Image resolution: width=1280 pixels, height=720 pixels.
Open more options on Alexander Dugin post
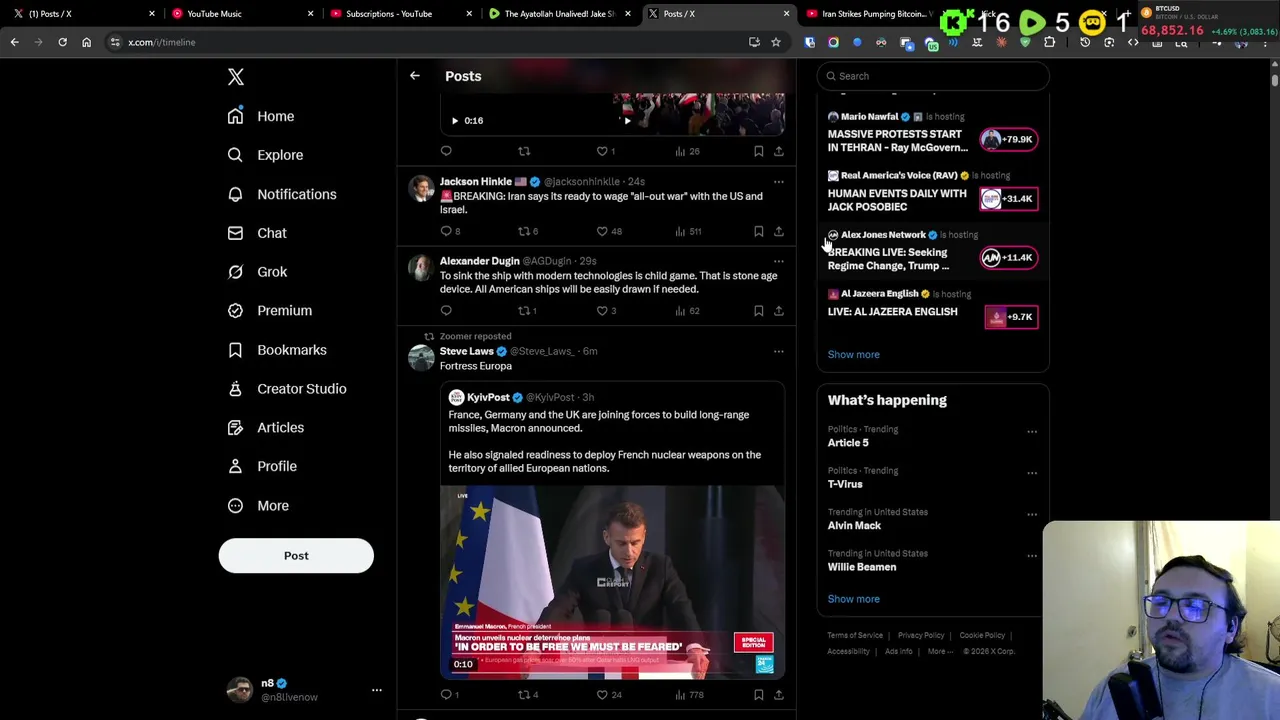(779, 262)
